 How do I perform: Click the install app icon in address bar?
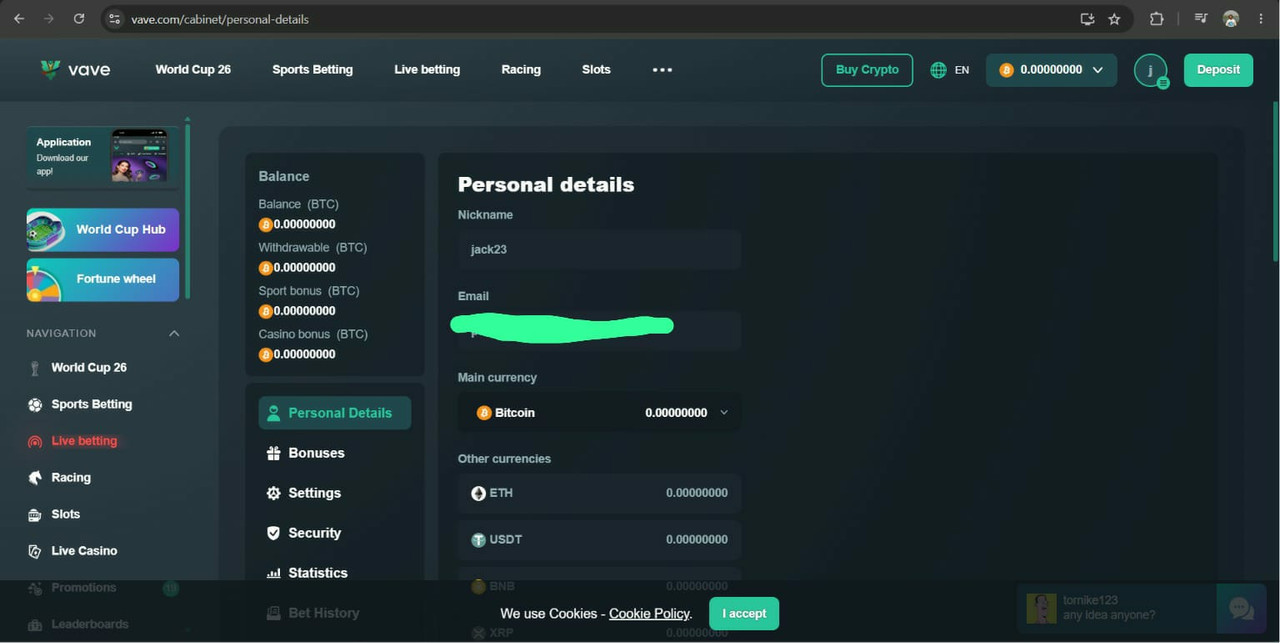pyautogui.click(x=1087, y=19)
